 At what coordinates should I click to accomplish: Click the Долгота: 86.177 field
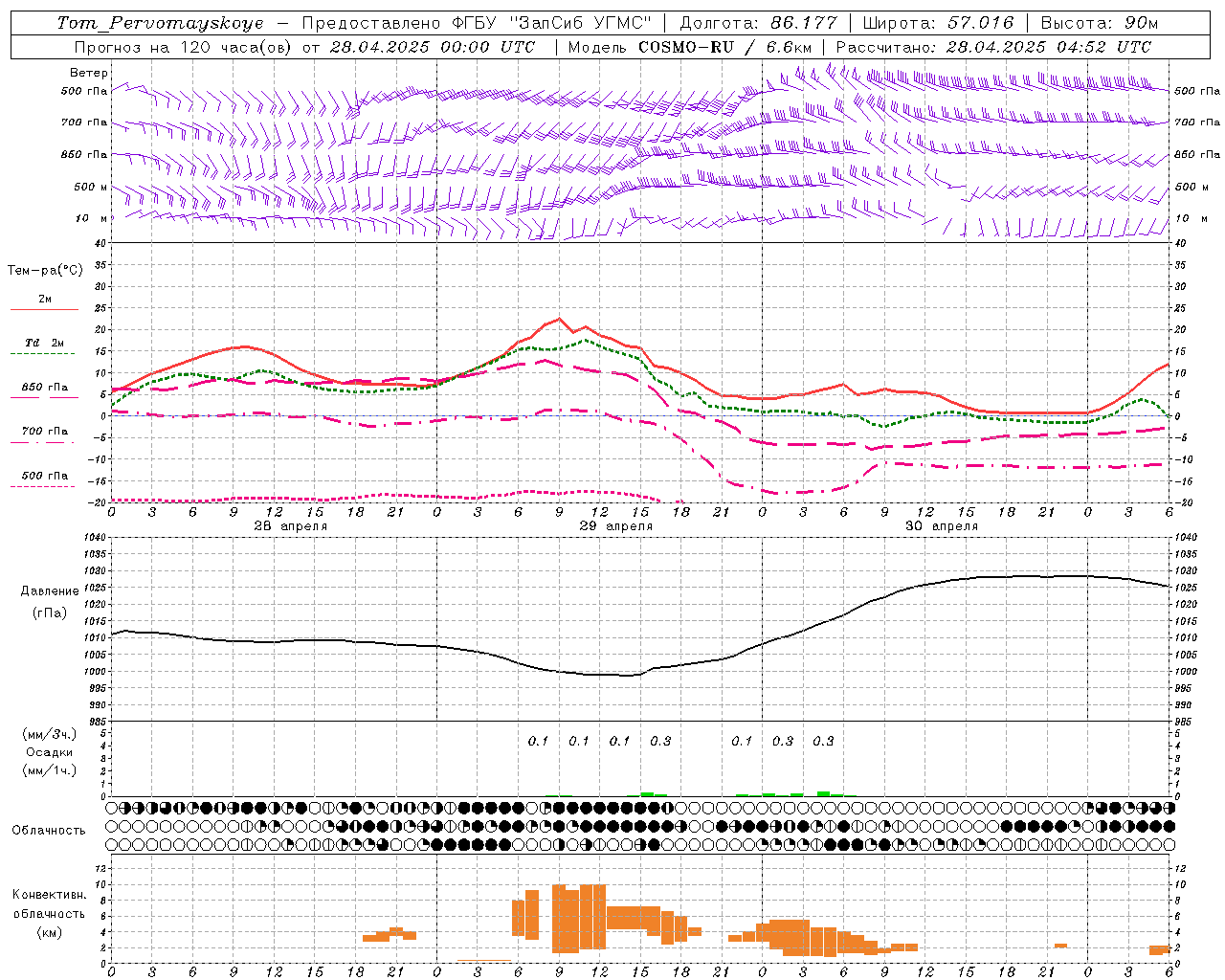pyautogui.click(x=758, y=23)
